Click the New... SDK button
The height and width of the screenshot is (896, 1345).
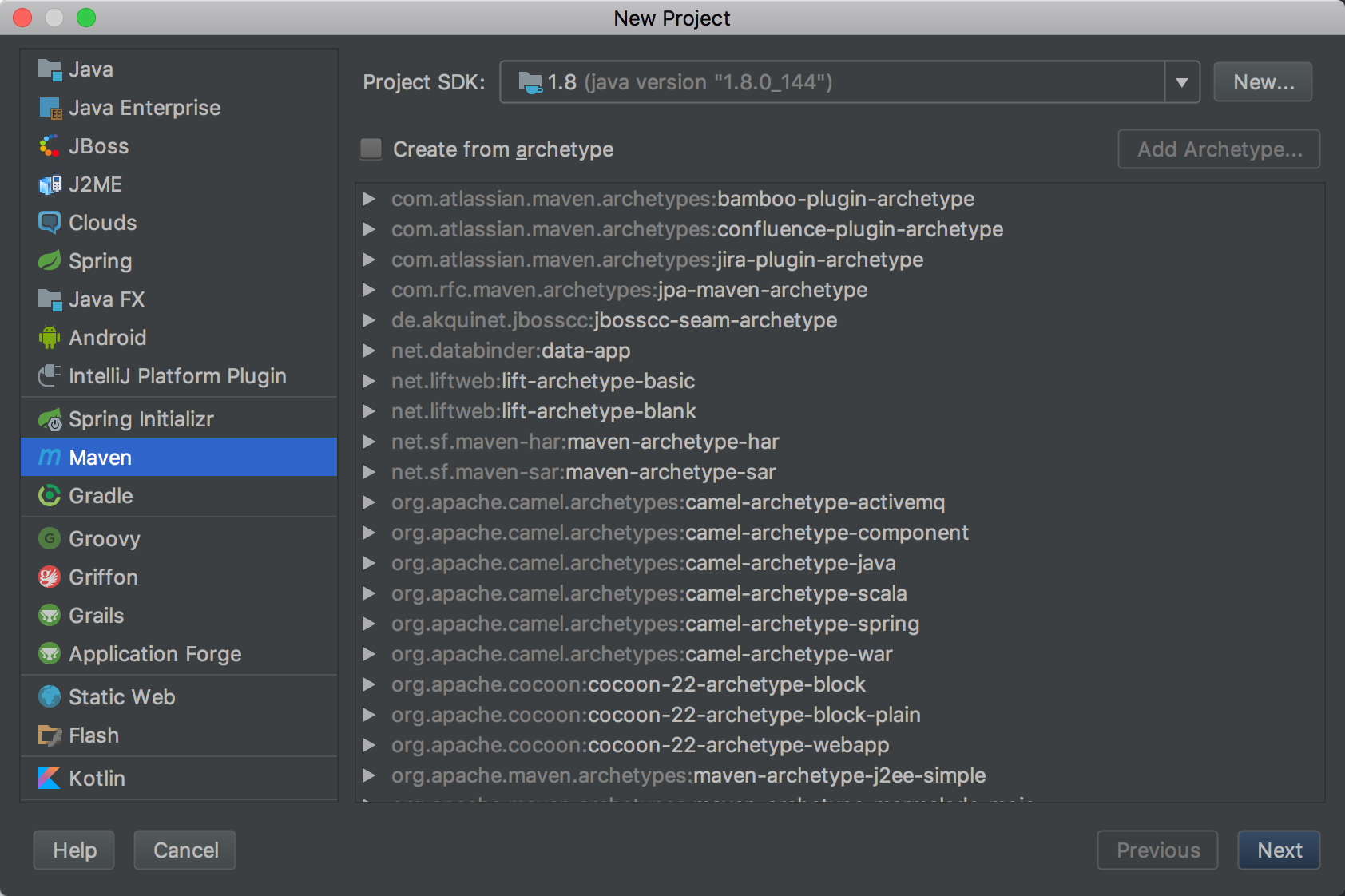click(1263, 82)
